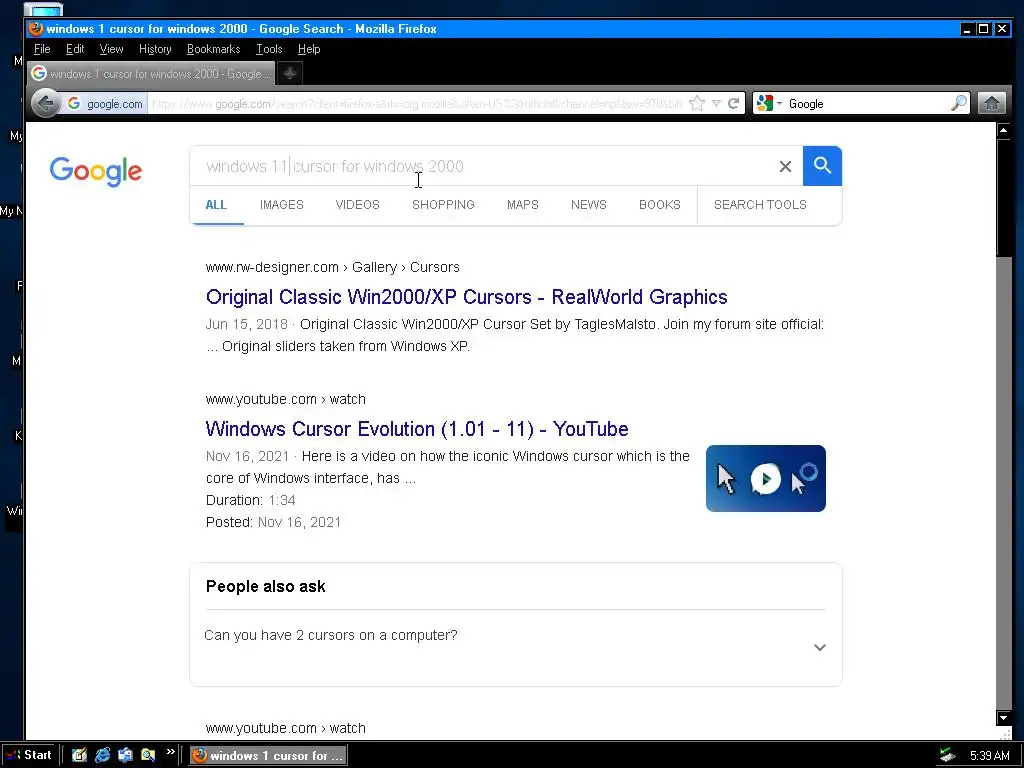This screenshot has height=768, width=1024.
Task: Switch to the IMAGES results tab
Action: [281, 204]
